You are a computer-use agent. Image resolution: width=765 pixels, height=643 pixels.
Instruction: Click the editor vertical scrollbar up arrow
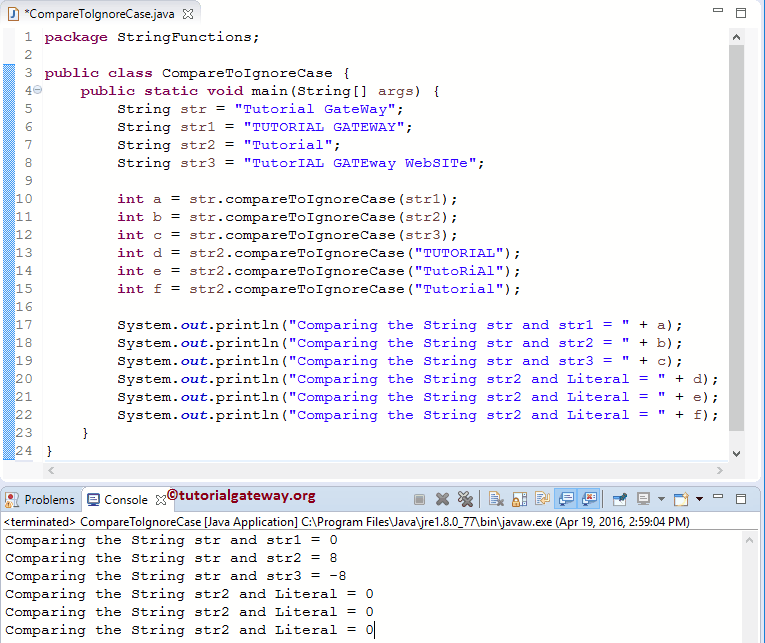click(737, 37)
